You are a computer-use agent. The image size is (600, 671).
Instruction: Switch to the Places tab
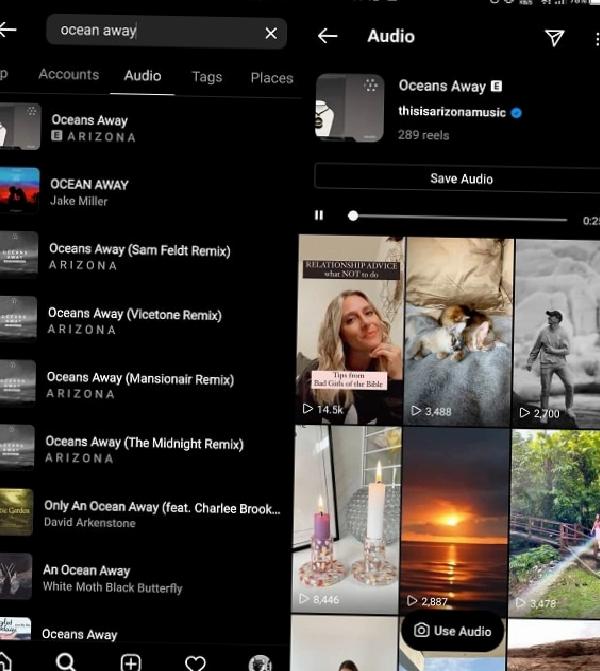(x=272, y=78)
